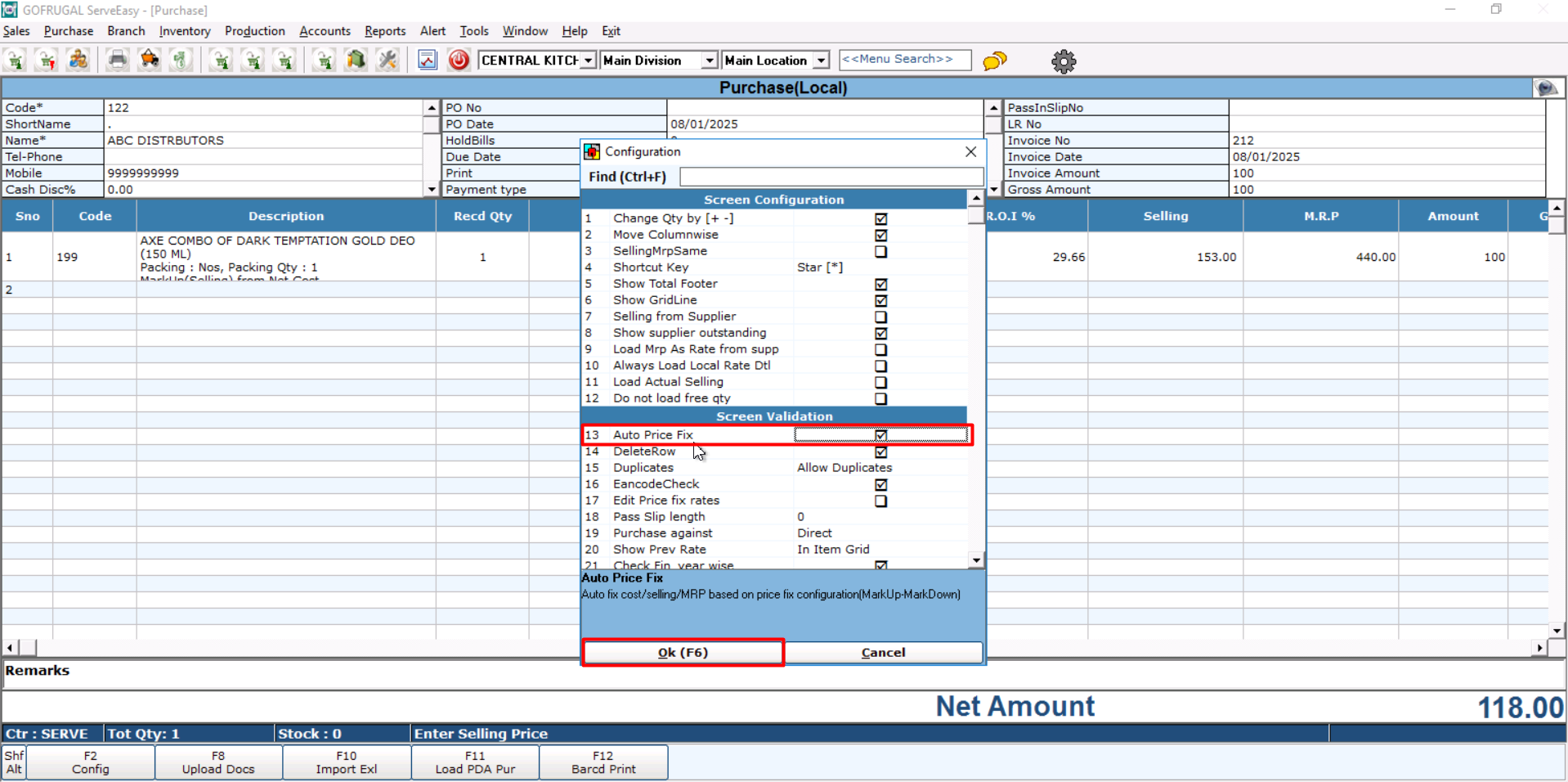Click the Configuration list scroll-down arrow
Image resolution: width=1568 pixels, height=782 pixels.
pyautogui.click(x=976, y=560)
